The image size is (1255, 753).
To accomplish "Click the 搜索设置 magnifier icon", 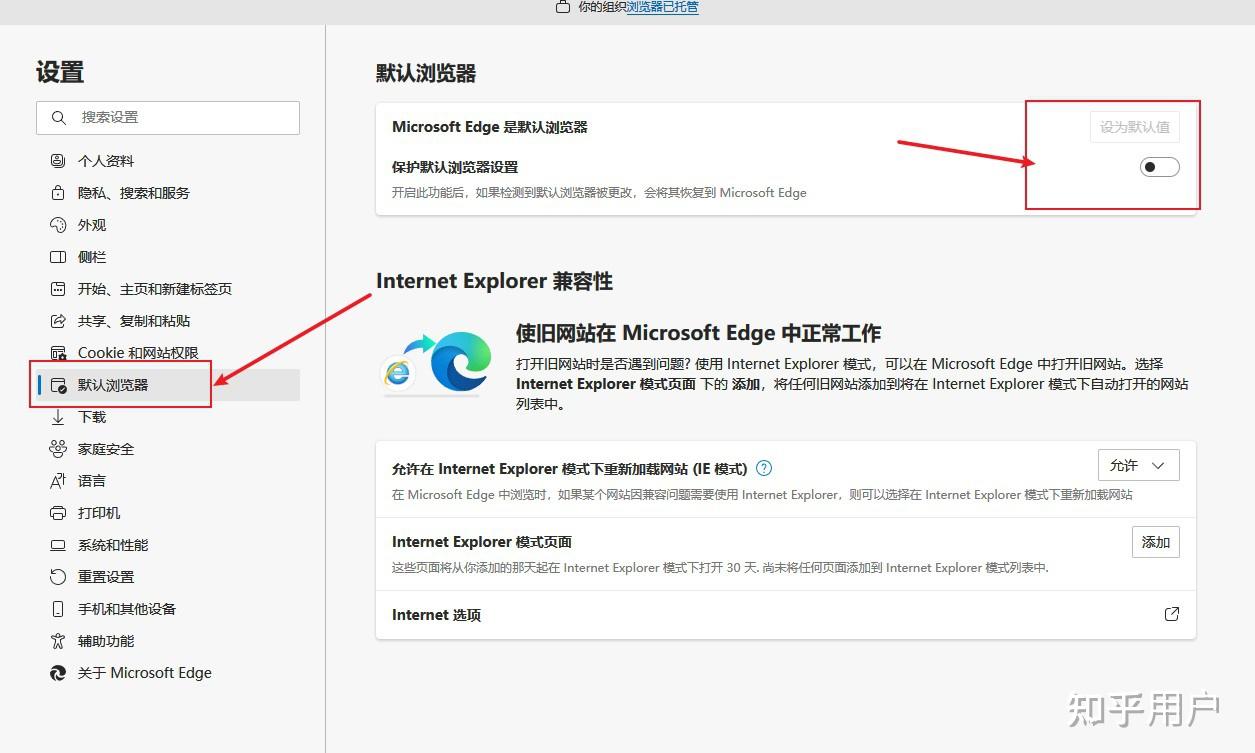I will click(59, 117).
